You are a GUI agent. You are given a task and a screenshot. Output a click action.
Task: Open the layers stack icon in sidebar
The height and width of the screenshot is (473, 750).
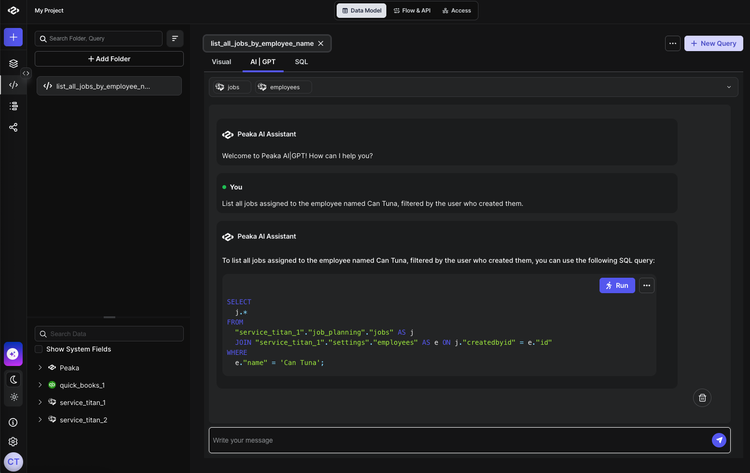[x=13, y=63]
